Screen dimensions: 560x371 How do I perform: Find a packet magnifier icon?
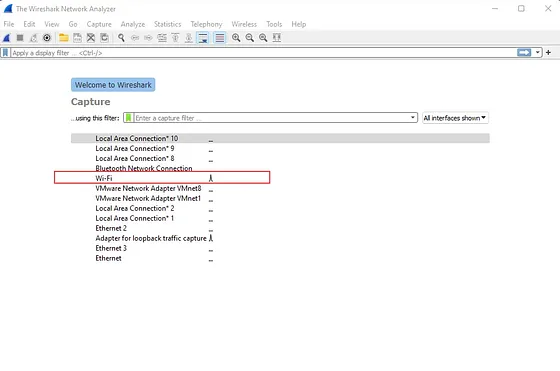(x=121, y=37)
